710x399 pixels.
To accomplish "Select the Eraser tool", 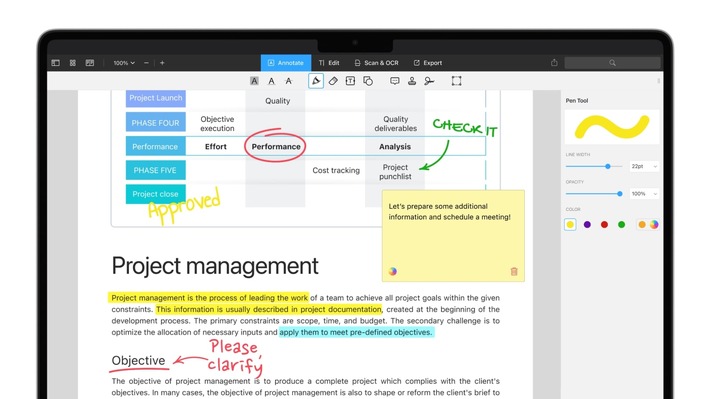I will [x=333, y=81].
